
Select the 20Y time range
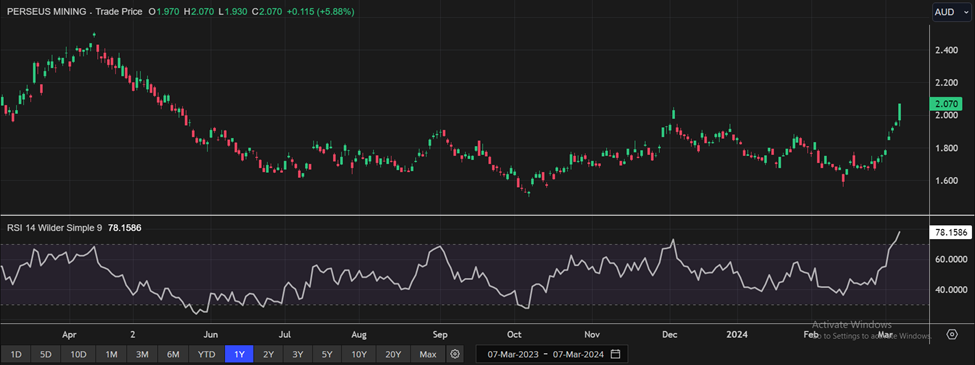tap(394, 354)
